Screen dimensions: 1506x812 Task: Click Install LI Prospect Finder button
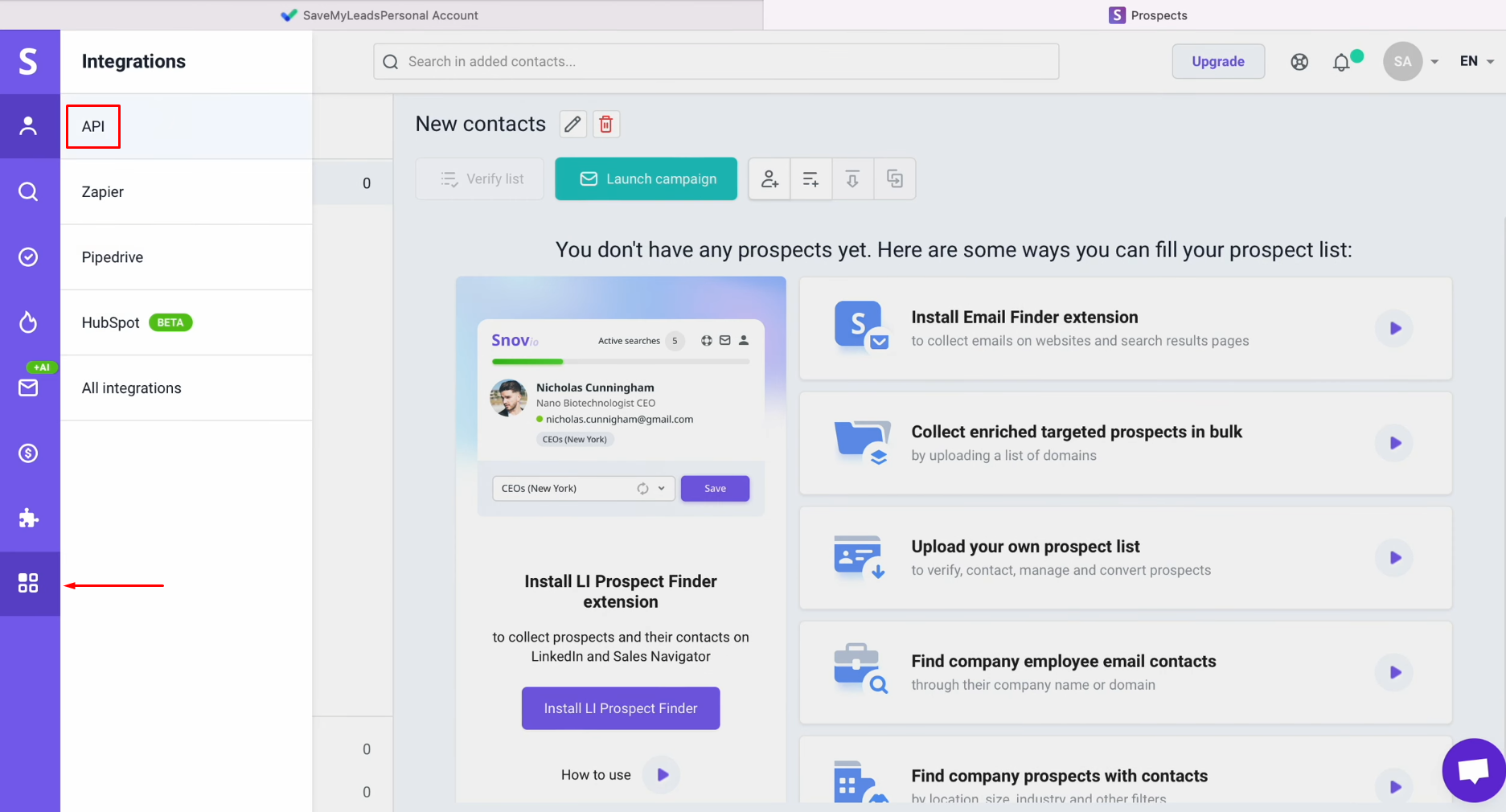[621, 708]
